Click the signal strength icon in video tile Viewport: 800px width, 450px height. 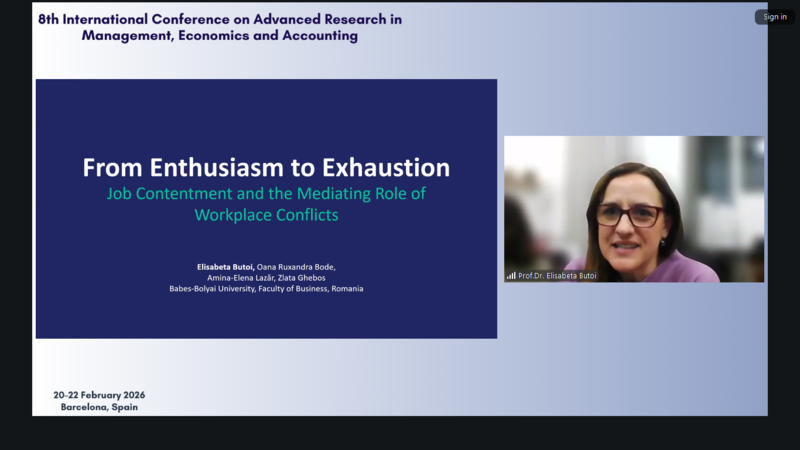click(511, 275)
